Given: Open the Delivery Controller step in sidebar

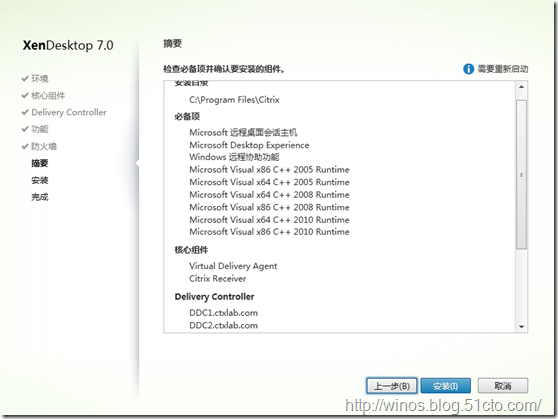Looking at the screenshot, I should [x=69, y=112].
